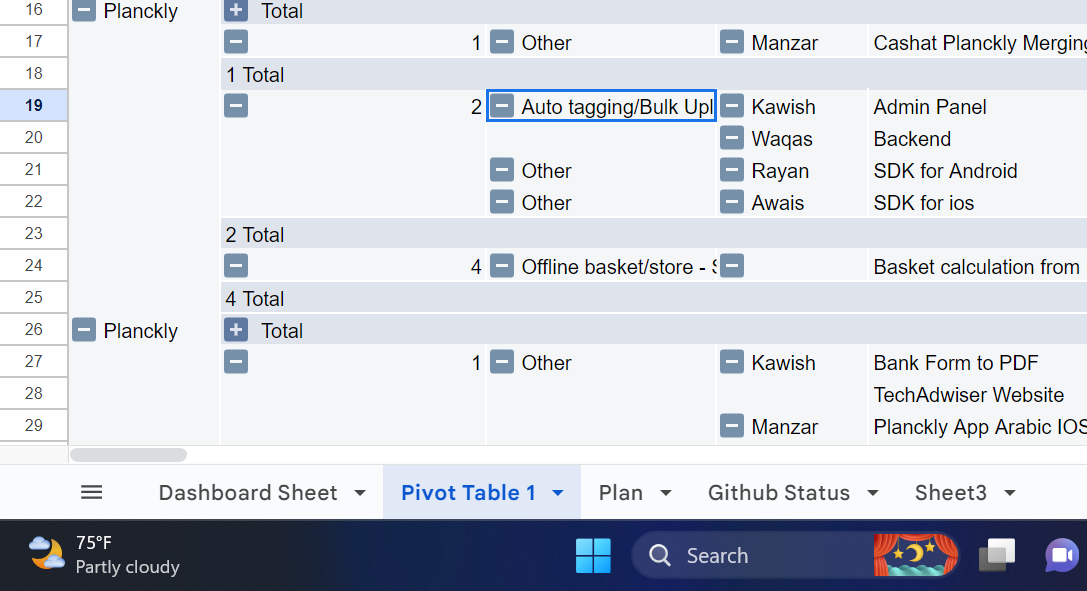Select row 19 header

(x=33, y=105)
